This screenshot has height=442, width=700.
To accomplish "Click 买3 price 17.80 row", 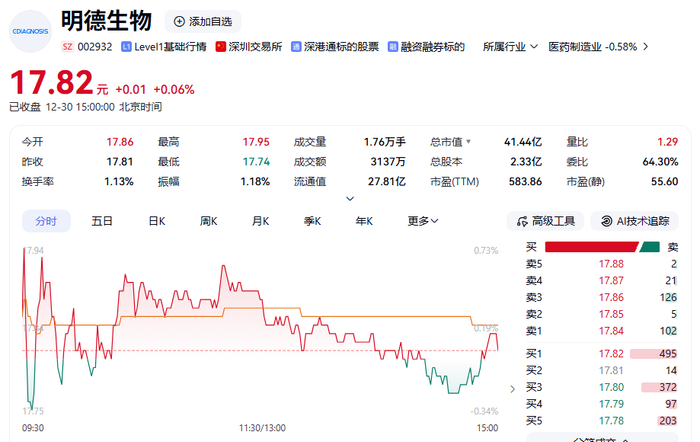I will click(x=601, y=388).
